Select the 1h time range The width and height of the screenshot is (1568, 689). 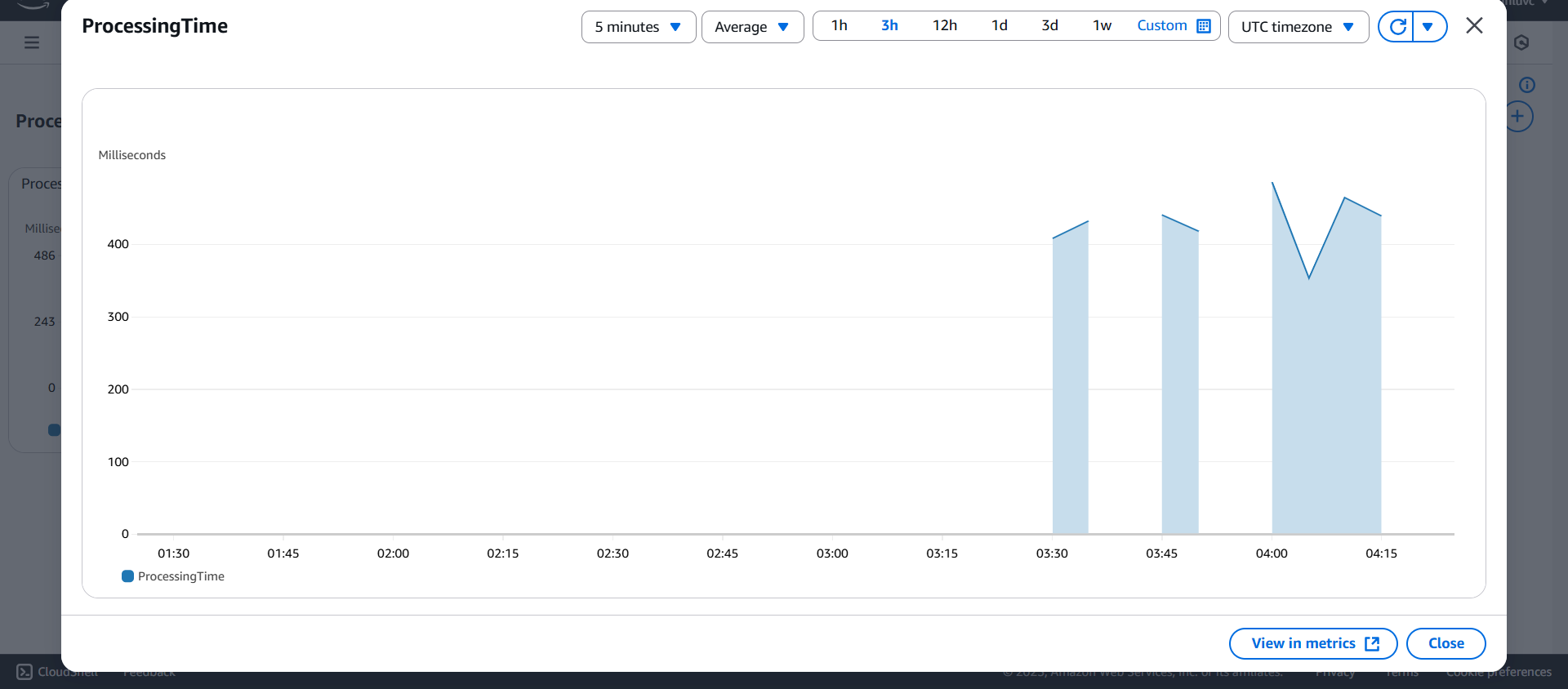pos(839,26)
